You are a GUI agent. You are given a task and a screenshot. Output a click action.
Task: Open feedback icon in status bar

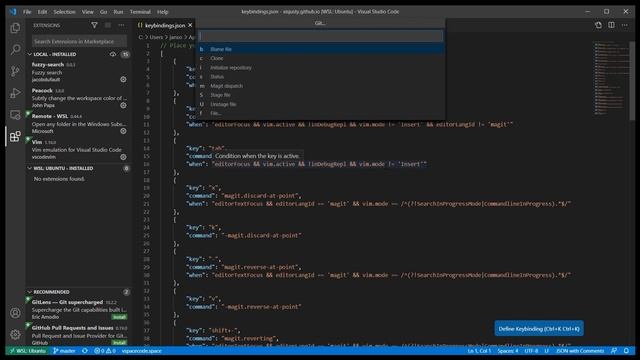614,351
